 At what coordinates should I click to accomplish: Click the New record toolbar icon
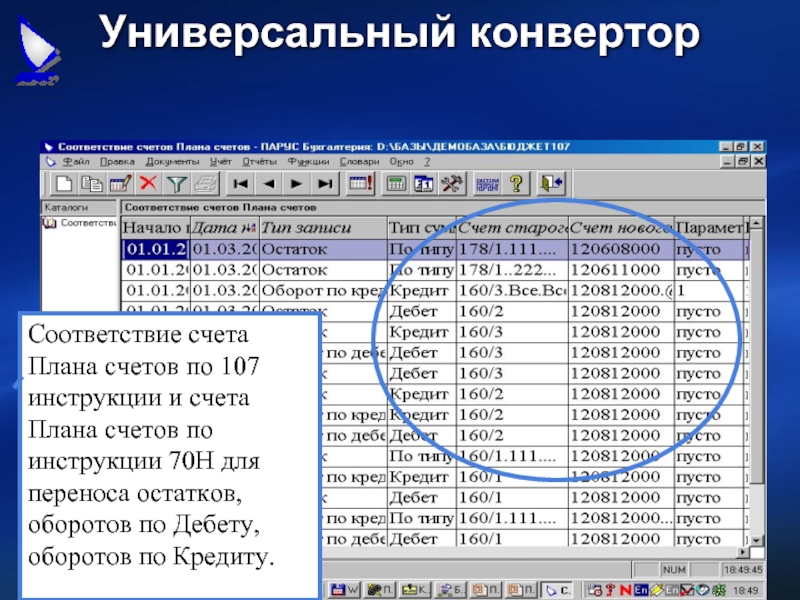click(64, 183)
